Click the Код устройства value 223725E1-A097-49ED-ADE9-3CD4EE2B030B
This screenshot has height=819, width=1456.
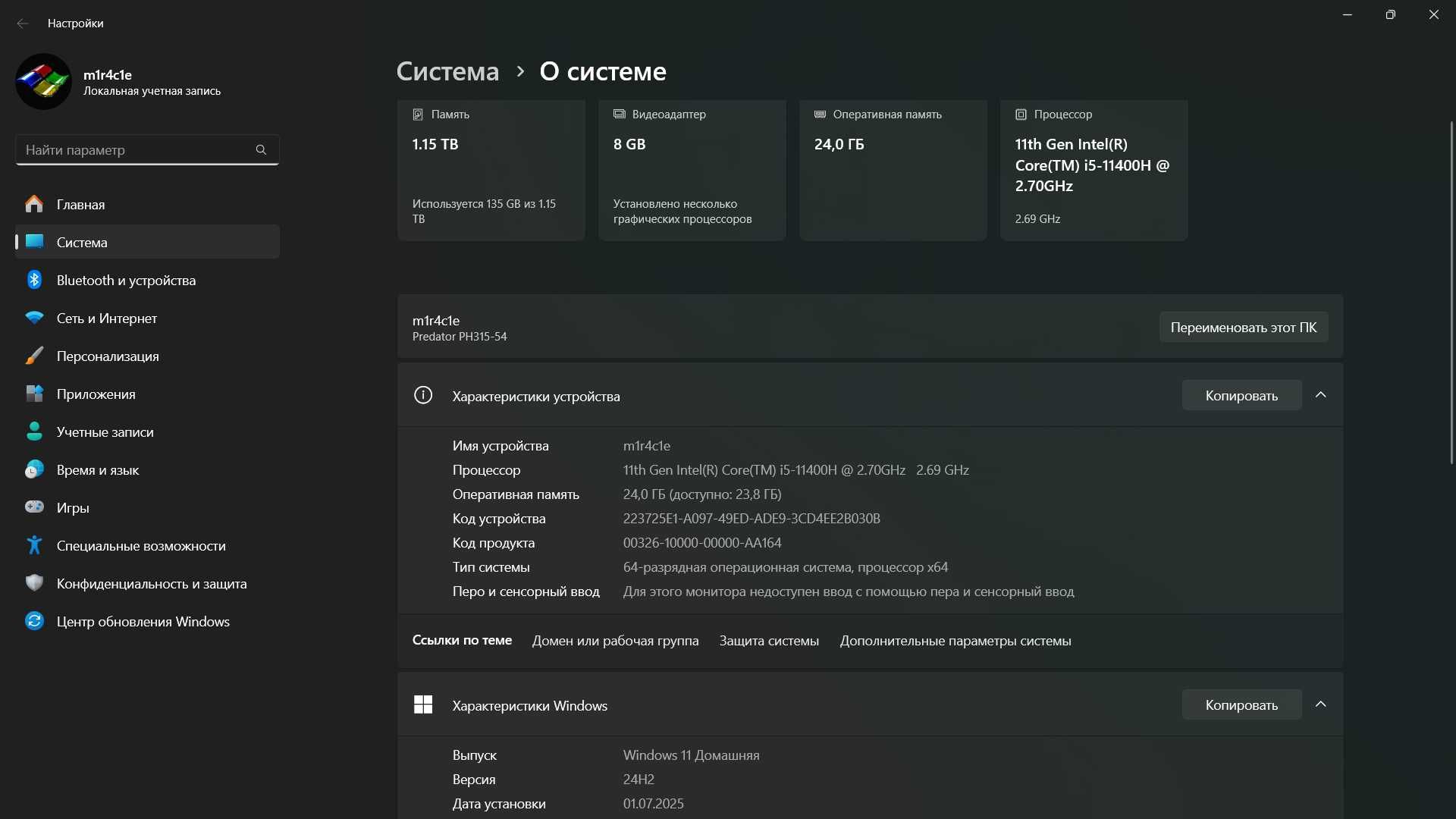752,519
